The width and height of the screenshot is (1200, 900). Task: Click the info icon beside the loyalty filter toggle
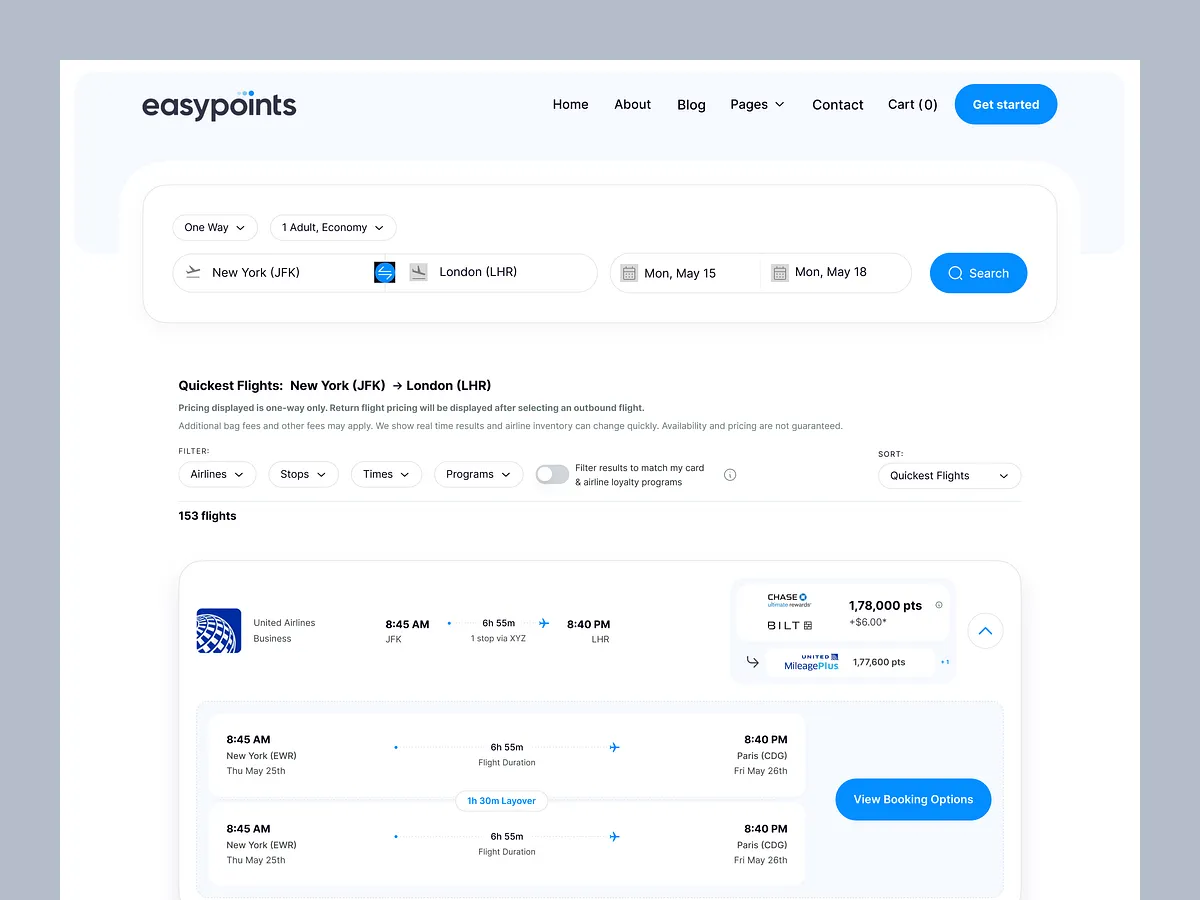click(730, 474)
